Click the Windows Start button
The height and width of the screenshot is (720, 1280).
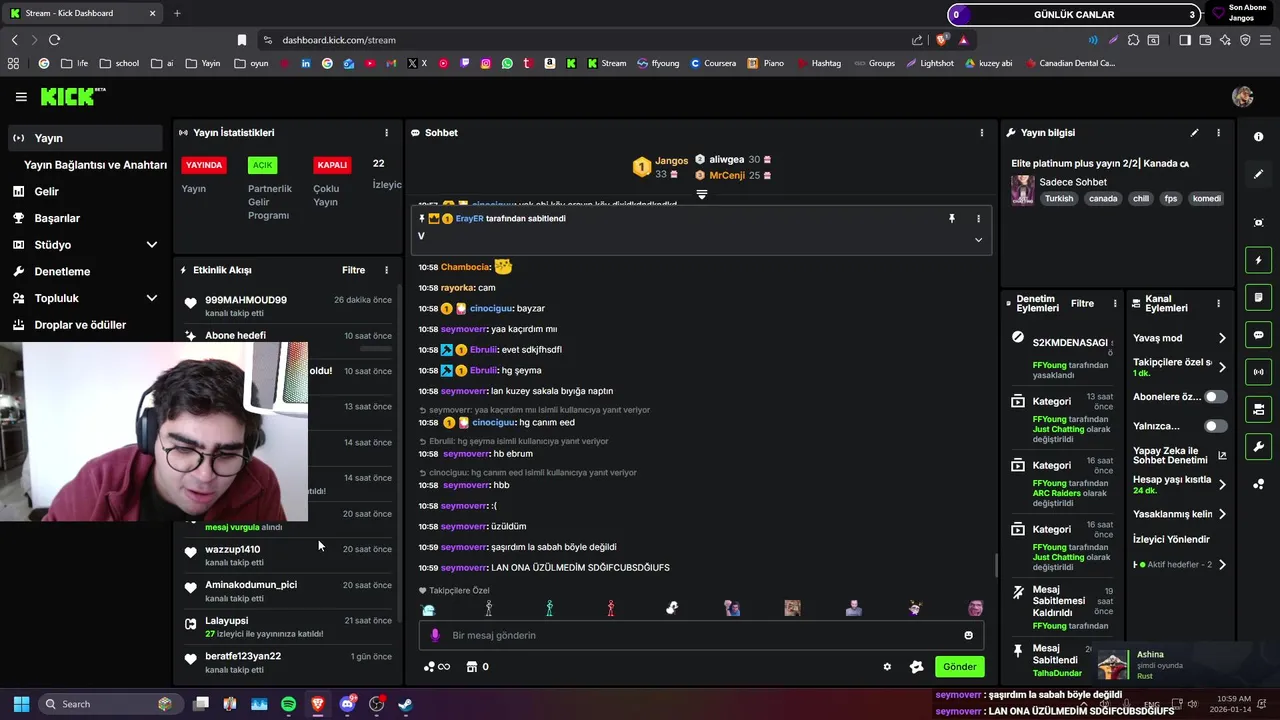click(21, 704)
